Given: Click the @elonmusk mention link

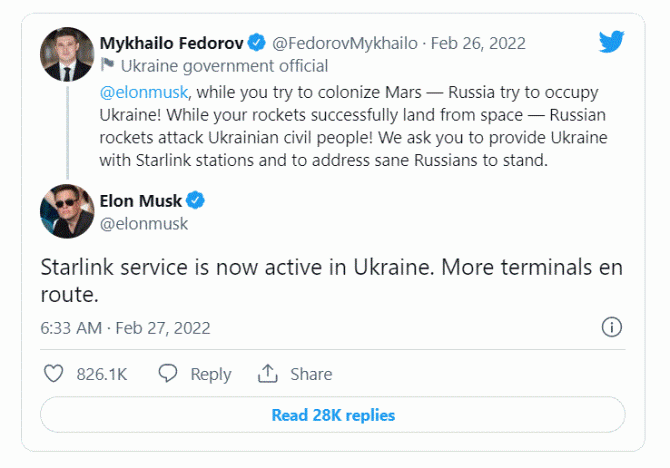Looking at the screenshot, I should point(140,91).
